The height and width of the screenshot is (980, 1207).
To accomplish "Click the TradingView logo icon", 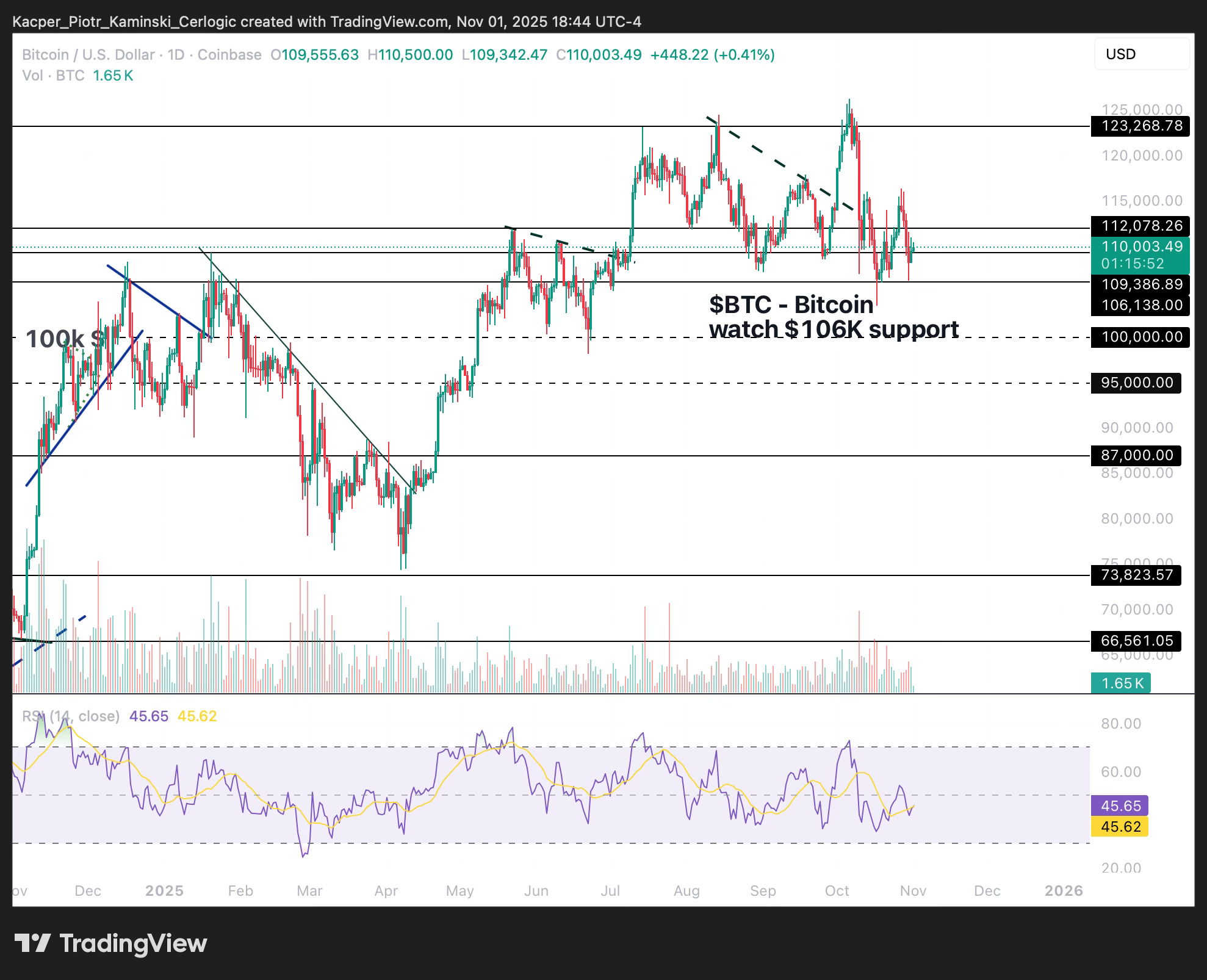I will pyautogui.click(x=32, y=943).
